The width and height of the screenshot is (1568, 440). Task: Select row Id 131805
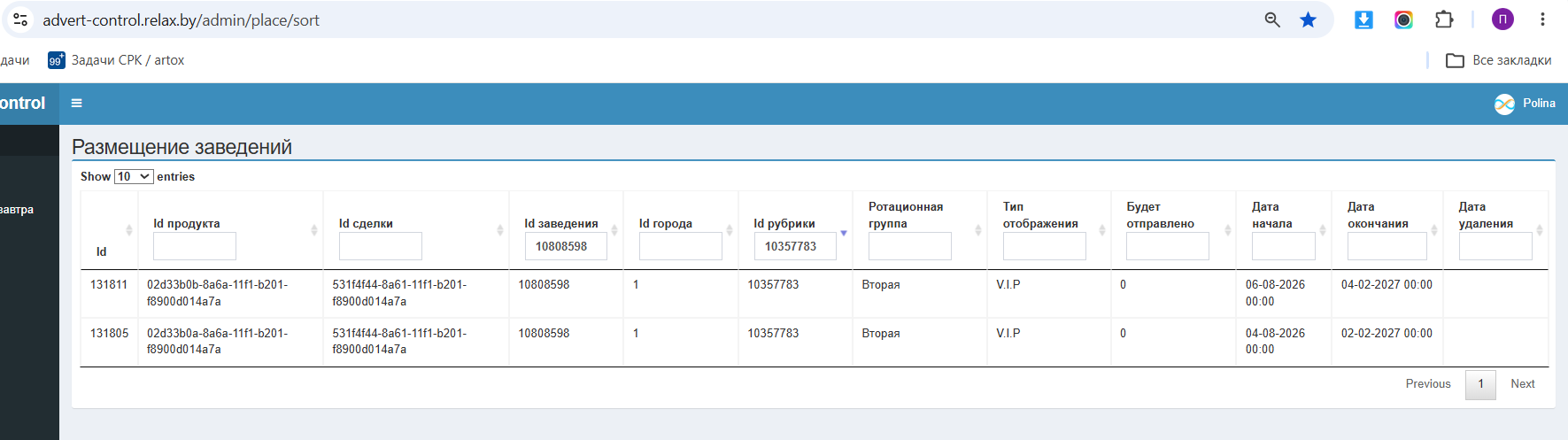click(109, 334)
